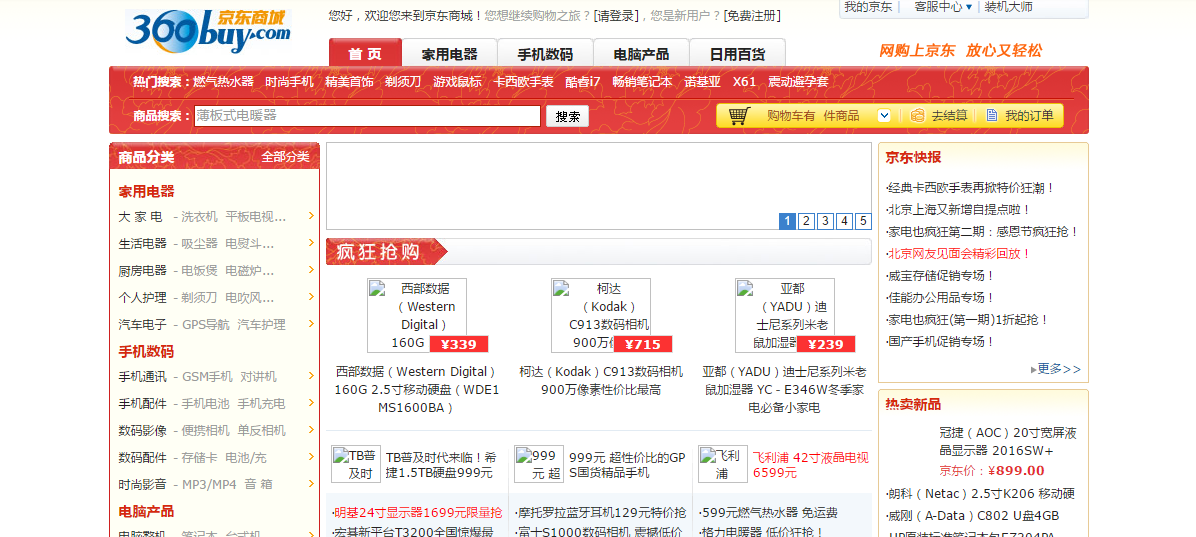Click the 360buy.com logo
This screenshot has height=537, width=1196.
click(x=208, y=32)
